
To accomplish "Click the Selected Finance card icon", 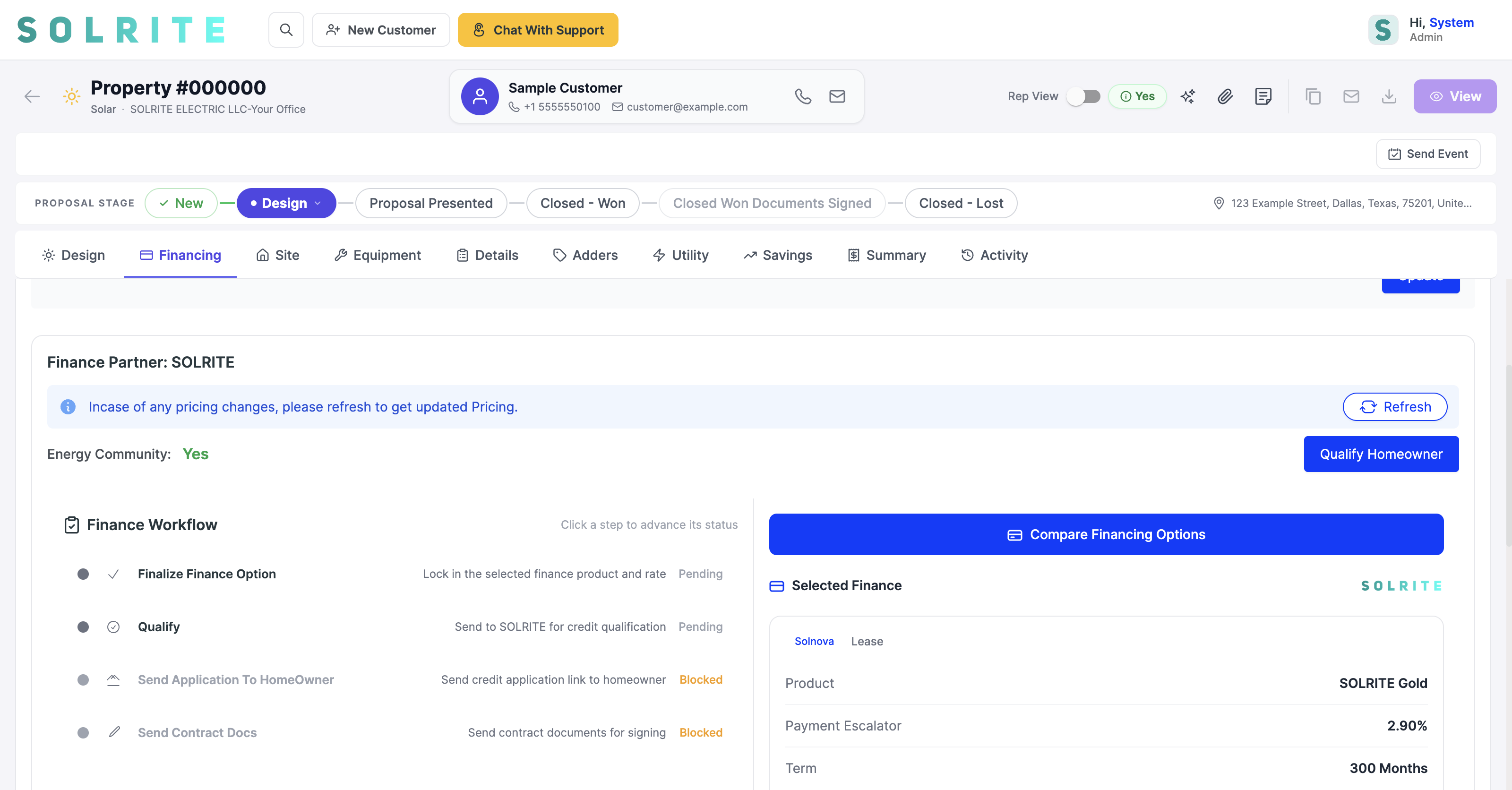I will click(776, 586).
